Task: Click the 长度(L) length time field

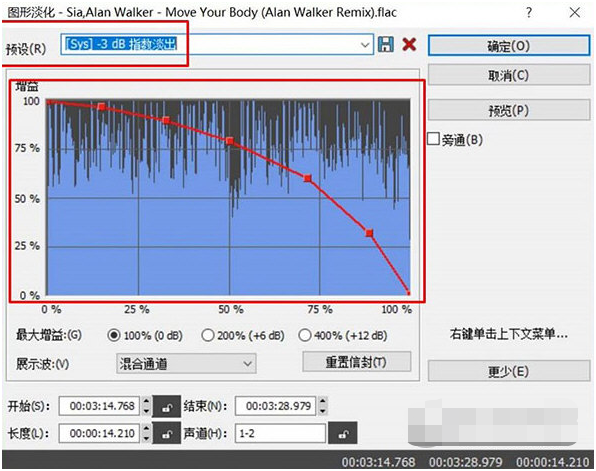Action: click(99, 433)
